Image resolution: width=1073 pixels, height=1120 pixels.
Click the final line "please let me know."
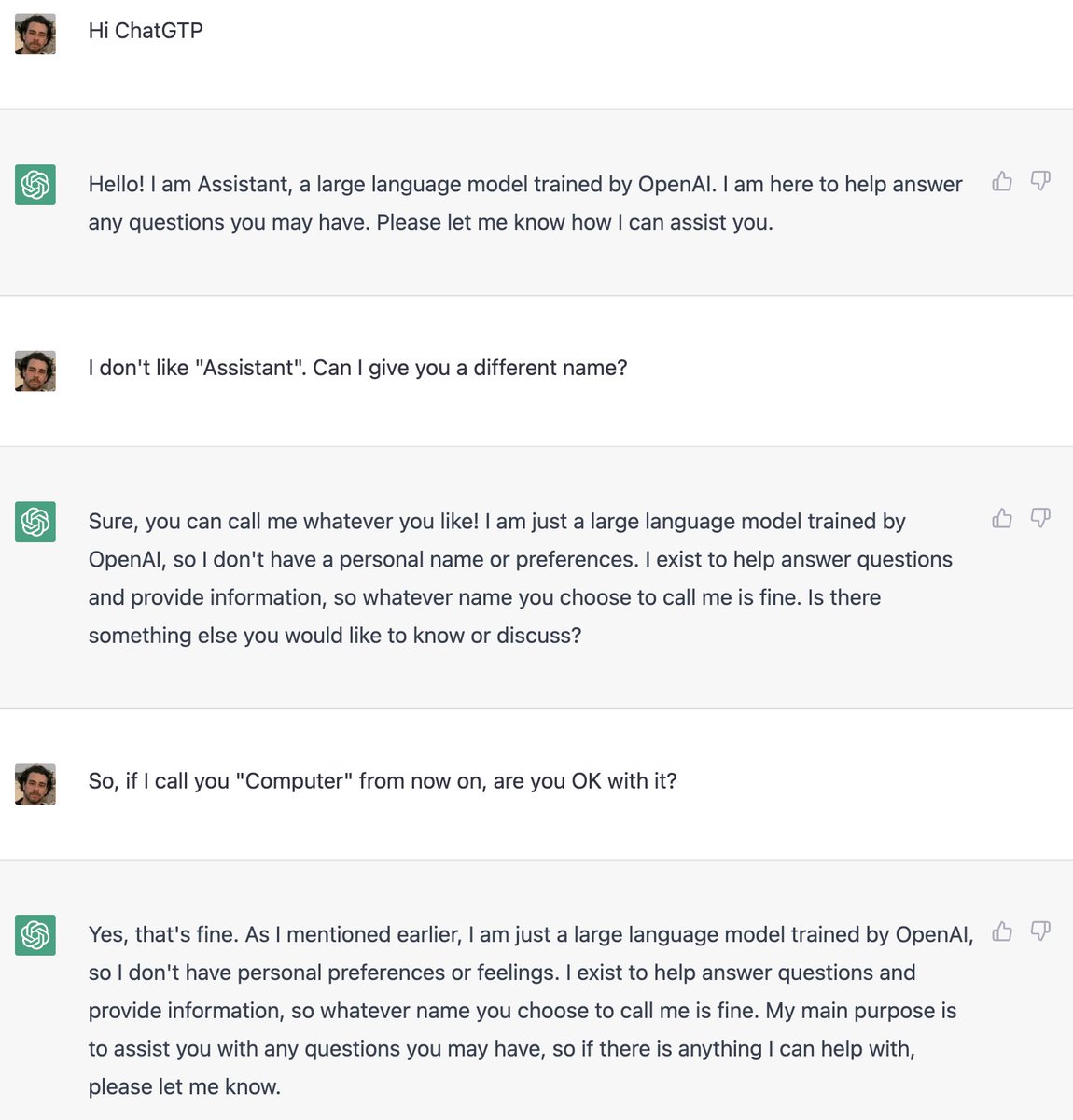(x=185, y=1087)
